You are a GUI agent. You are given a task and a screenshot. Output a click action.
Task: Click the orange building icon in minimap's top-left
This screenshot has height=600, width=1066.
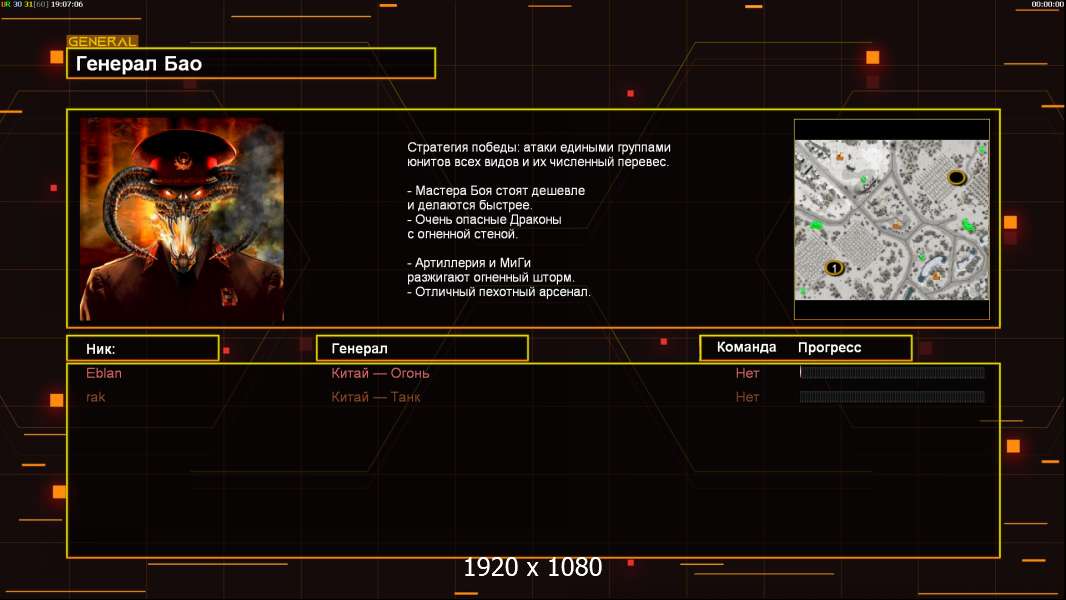(840, 157)
